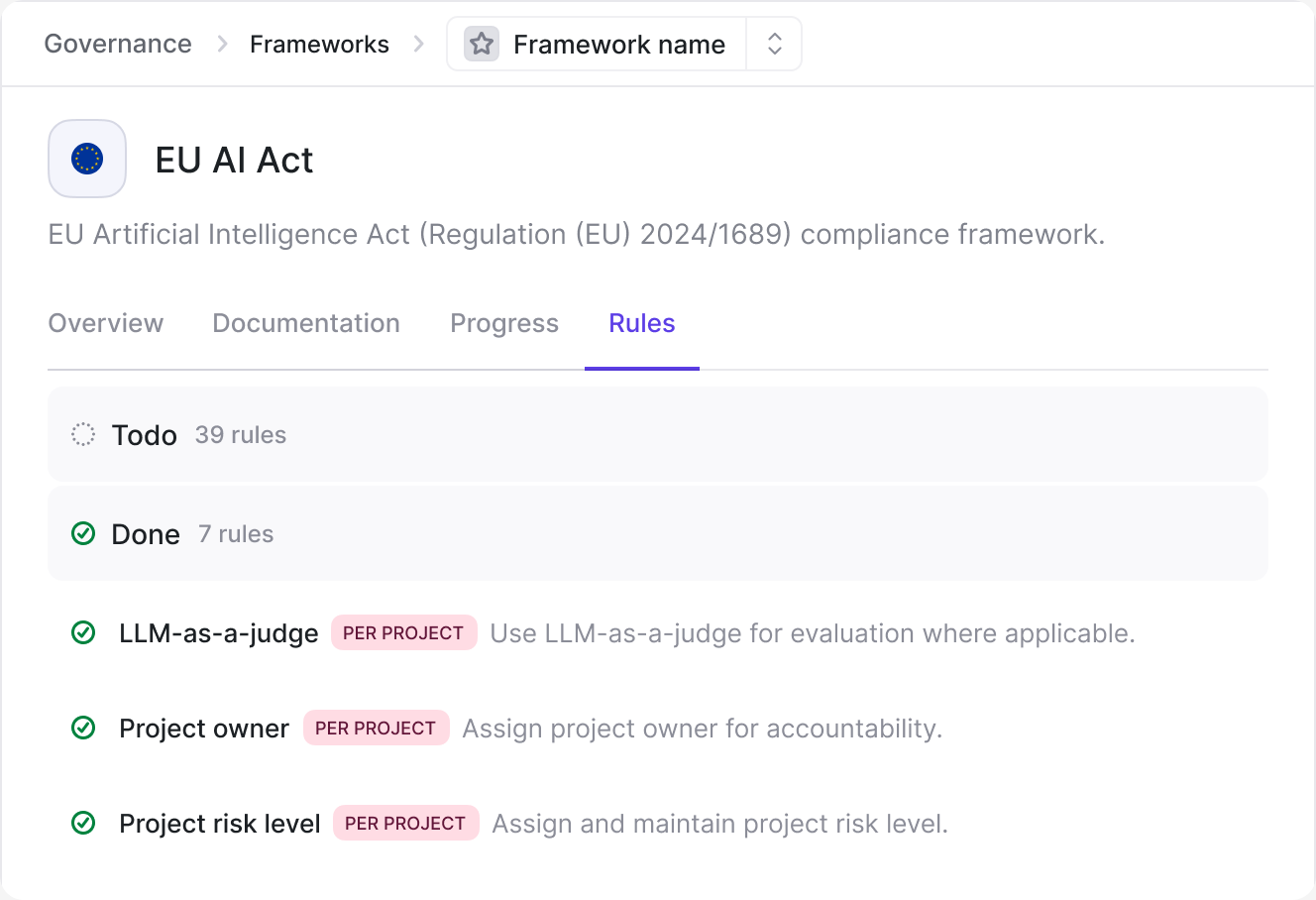Open the LLM-as-a-judge rule

click(219, 632)
